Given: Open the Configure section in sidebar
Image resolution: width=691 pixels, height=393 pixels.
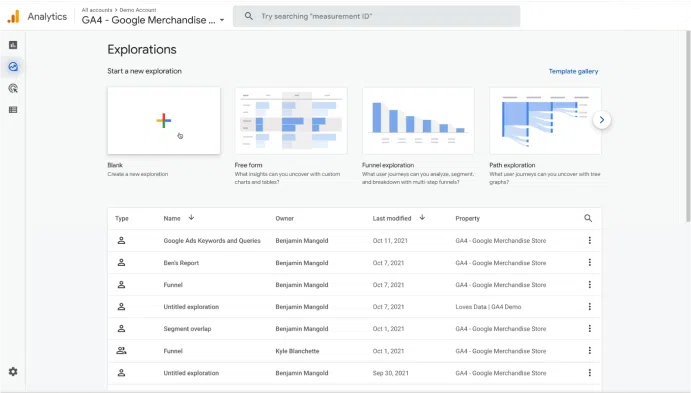Looking at the screenshot, I should (13, 110).
